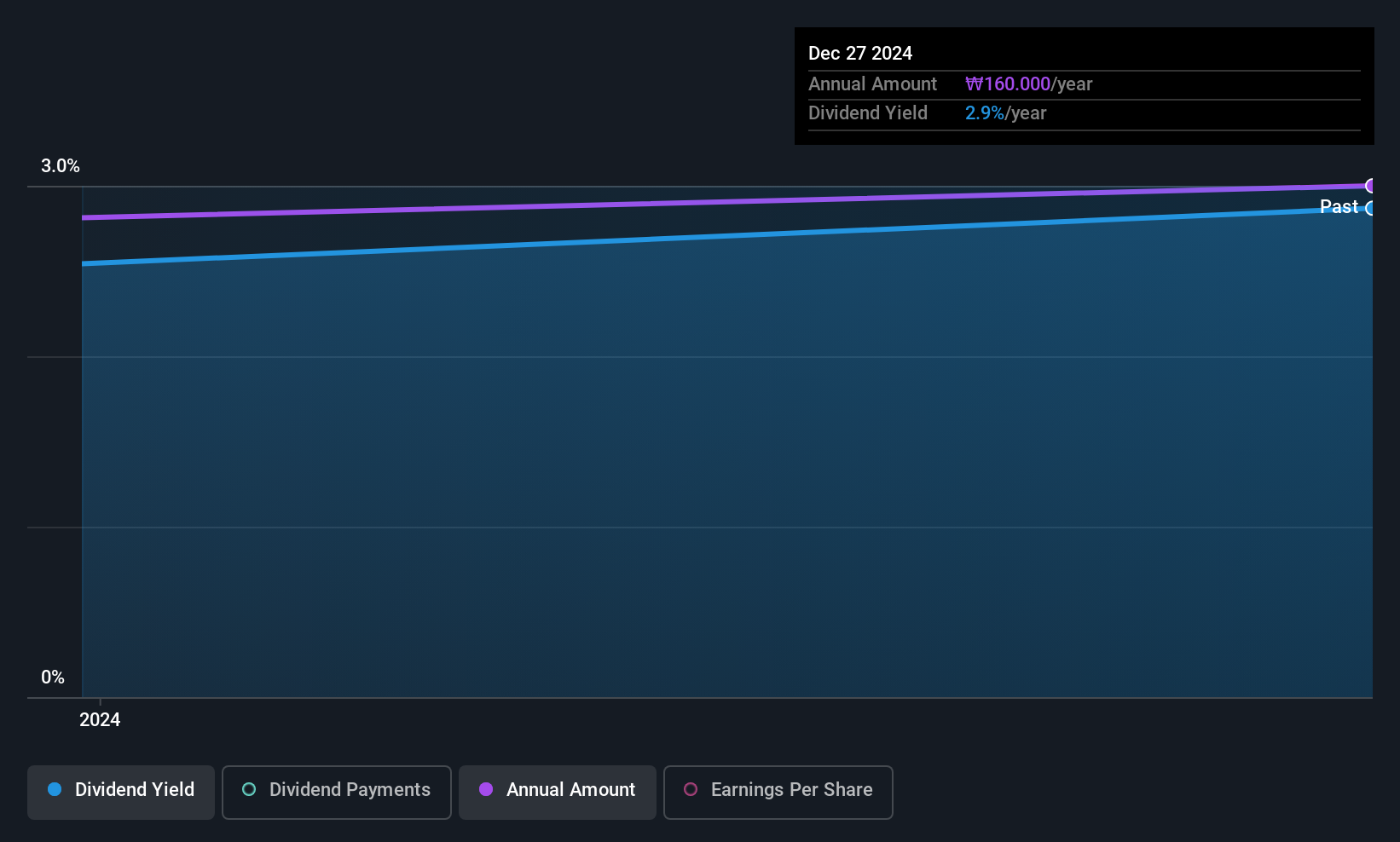Viewport: 1400px width, 842px height.
Task: Click the 2024 x-axis label
Action: (x=100, y=720)
